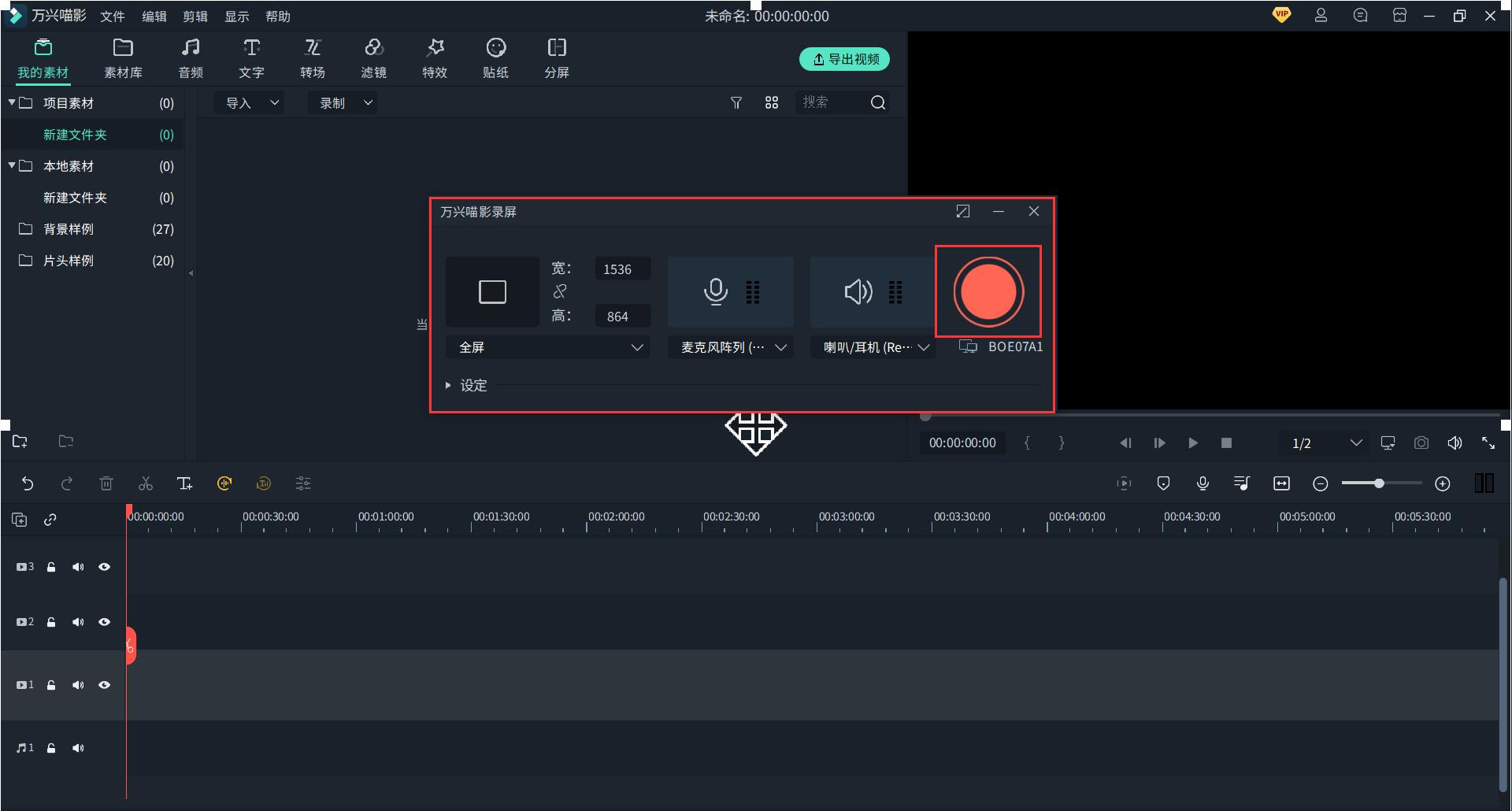The image size is (1512, 811).
Task: Toggle aspect ratio link between width and height
Action: click(x=560, y=291)
